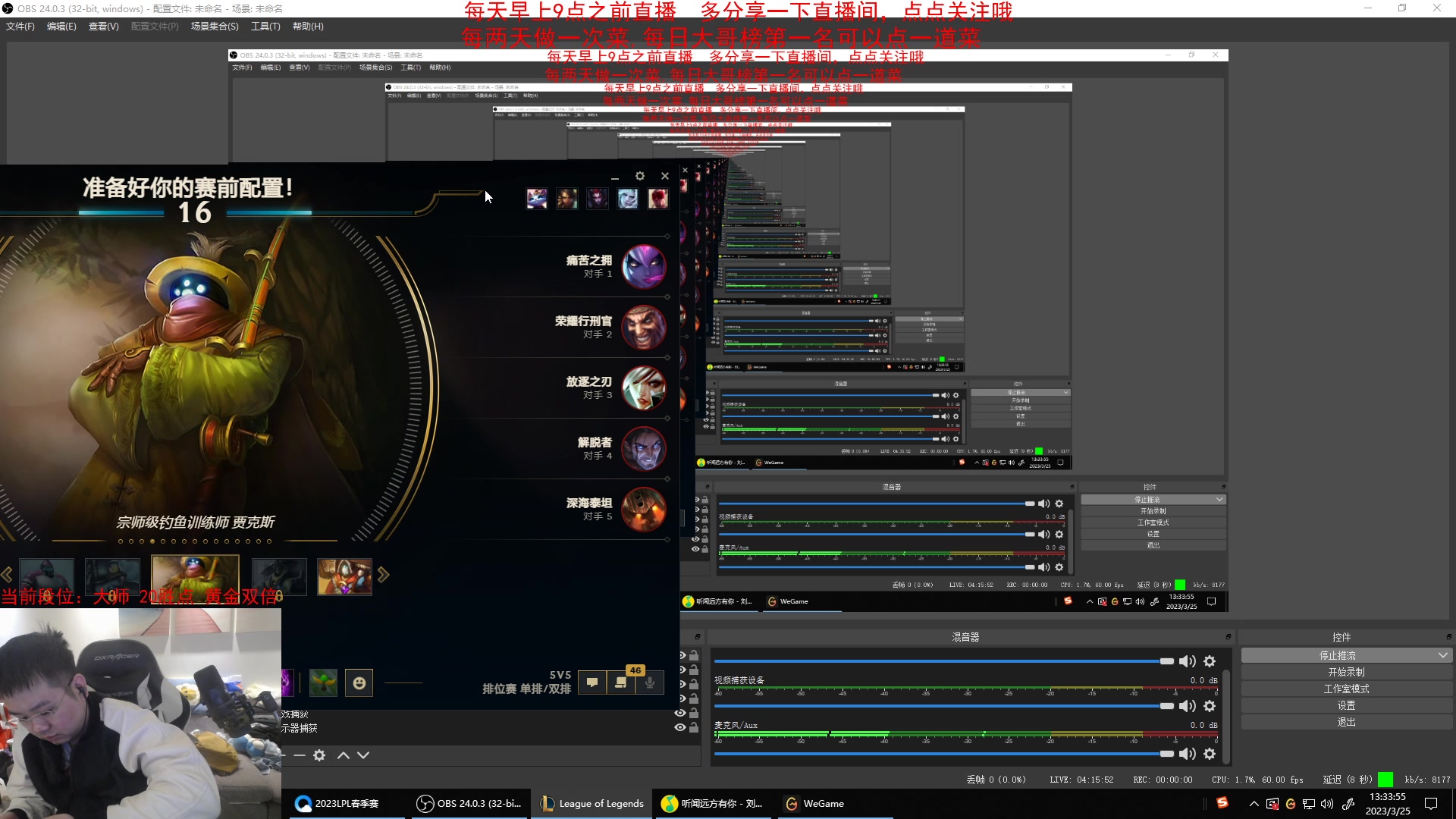Toggle lock on the 示器捕获 source

[x=694, y=727]
